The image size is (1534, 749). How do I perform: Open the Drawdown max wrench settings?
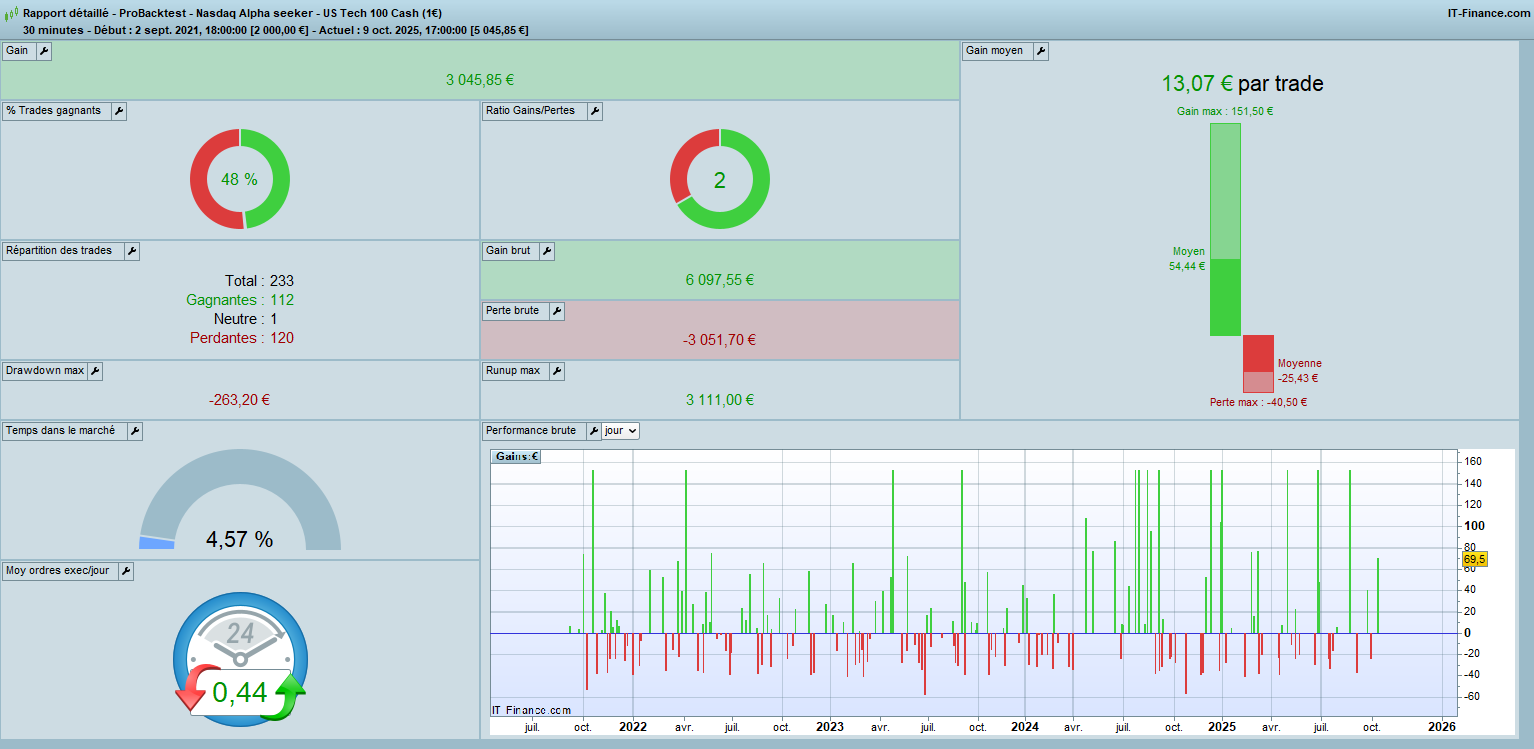point(95,371)
